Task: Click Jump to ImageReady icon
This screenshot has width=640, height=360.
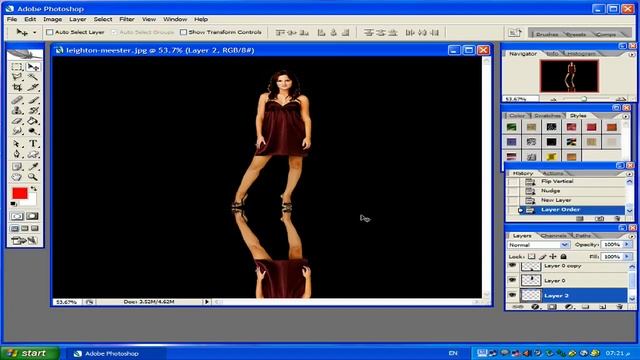Action: coord(24,241)
